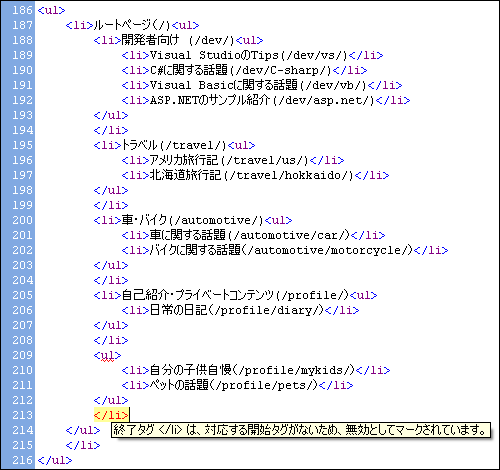This screenshot has height=470, width=500.
Task: Click line number 216 in the gutter
Action: coord(22,460)
